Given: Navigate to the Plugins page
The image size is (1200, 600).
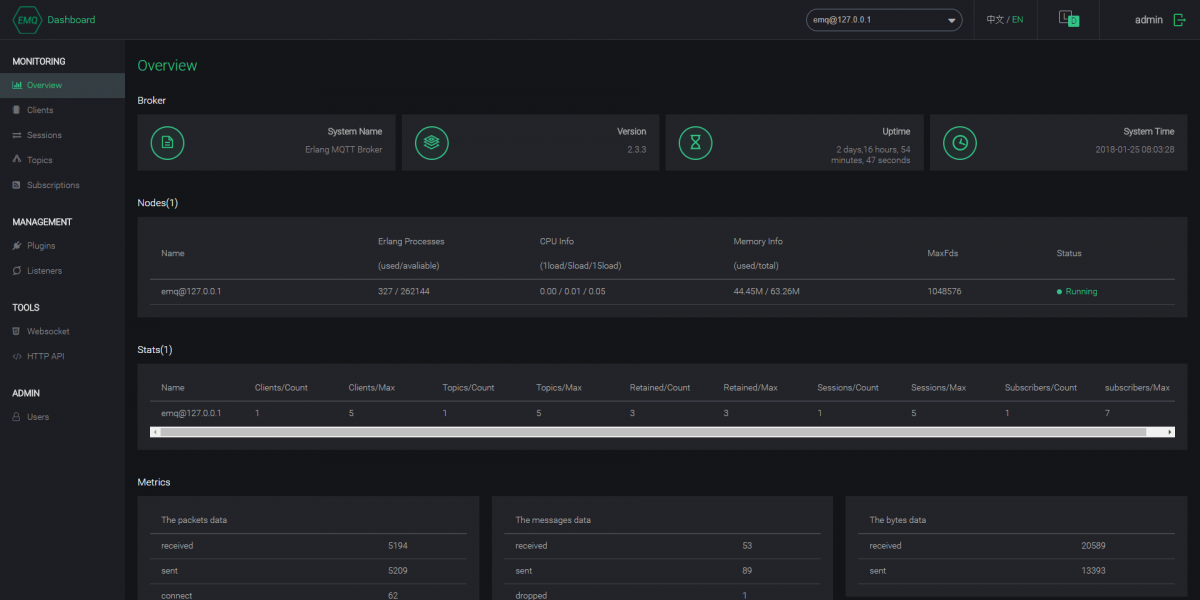Looking at the screenshot, I should point(41,246).
